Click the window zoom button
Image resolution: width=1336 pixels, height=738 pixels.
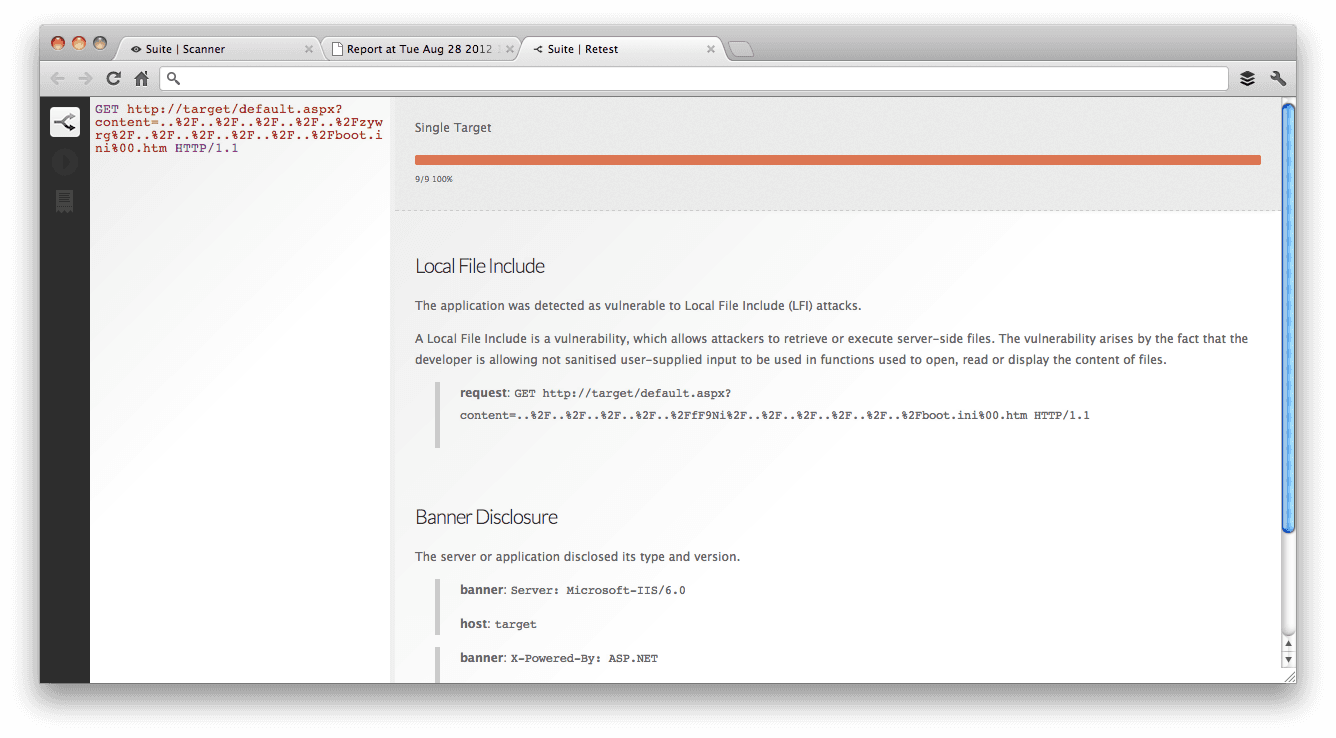(99, 43)
